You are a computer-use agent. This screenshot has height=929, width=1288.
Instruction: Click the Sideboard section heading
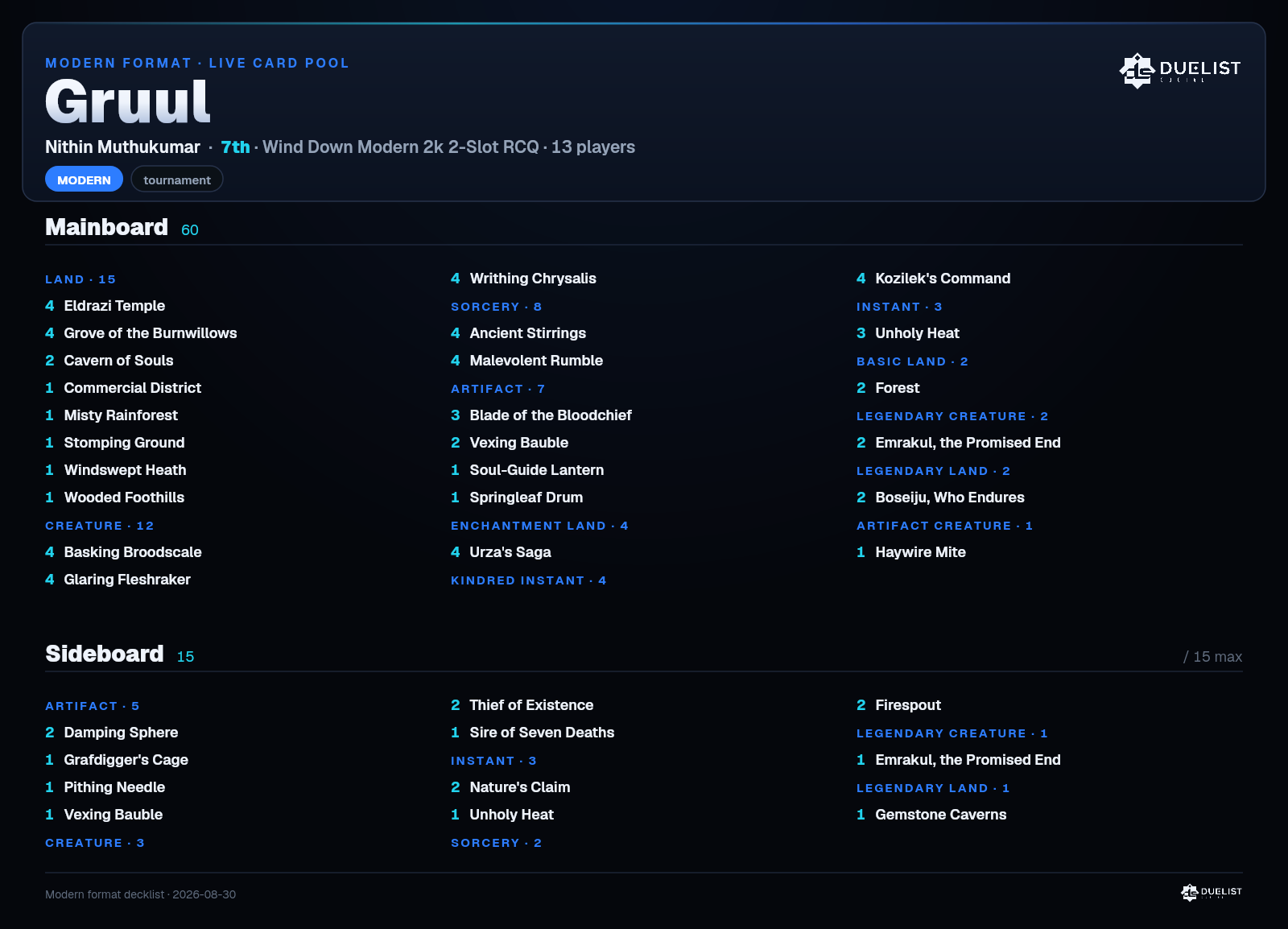click(x=105, y=654)
